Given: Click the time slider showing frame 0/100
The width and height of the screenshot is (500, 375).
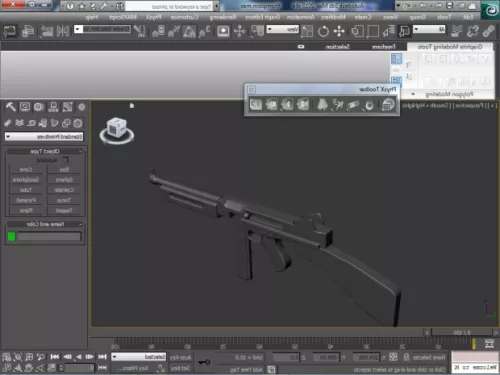Looking at the screenshot, I should (x=461, y=332).
